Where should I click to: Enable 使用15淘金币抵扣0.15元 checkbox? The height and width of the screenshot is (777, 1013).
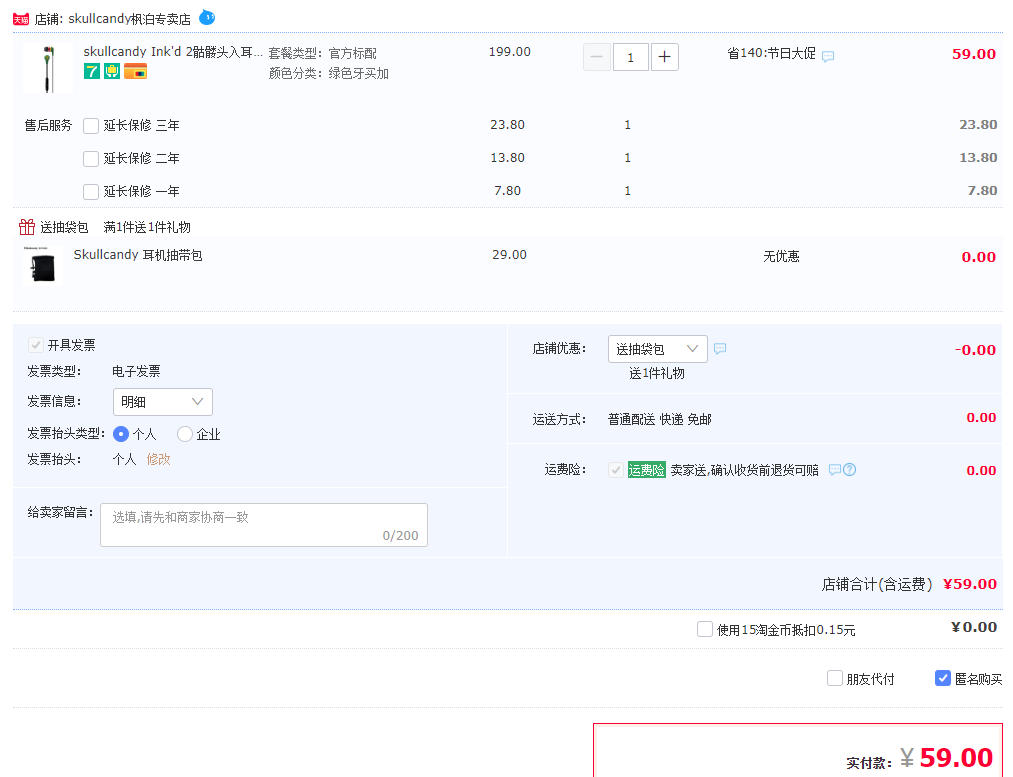click(x=705, y=629)
